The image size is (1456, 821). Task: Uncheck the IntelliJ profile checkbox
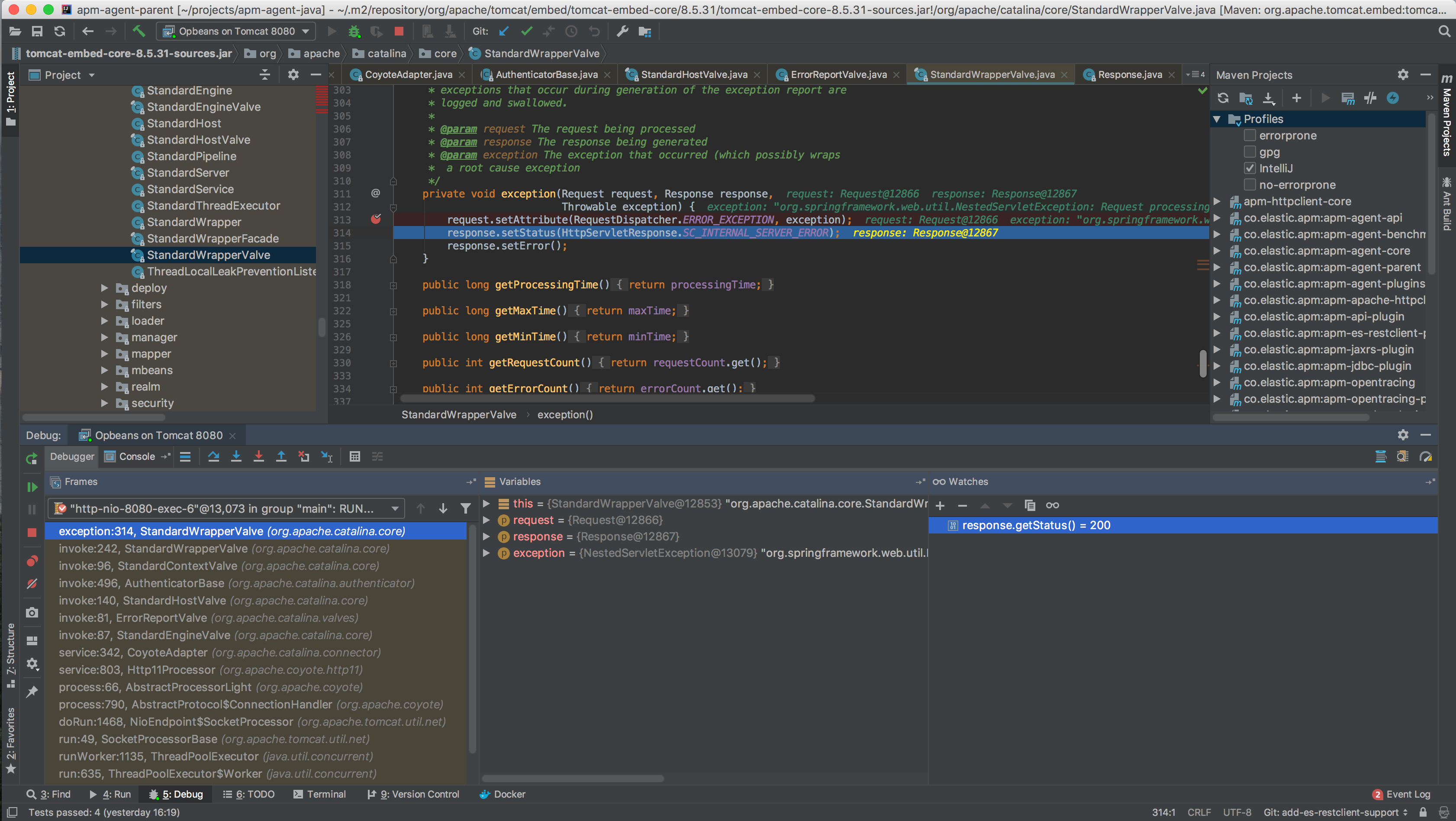[1250, 168]
